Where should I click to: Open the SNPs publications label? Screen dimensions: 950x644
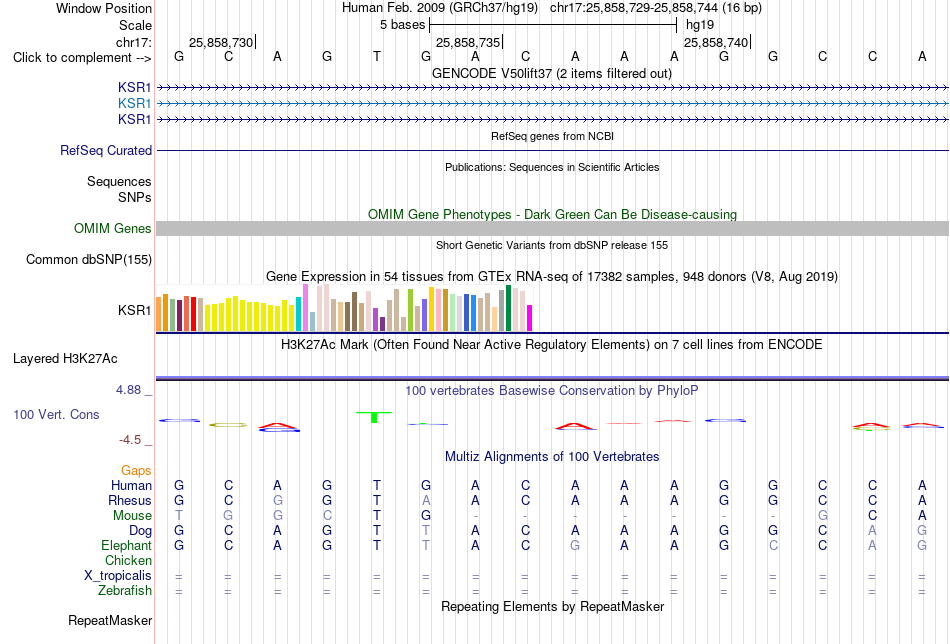[x=135, y=197]
